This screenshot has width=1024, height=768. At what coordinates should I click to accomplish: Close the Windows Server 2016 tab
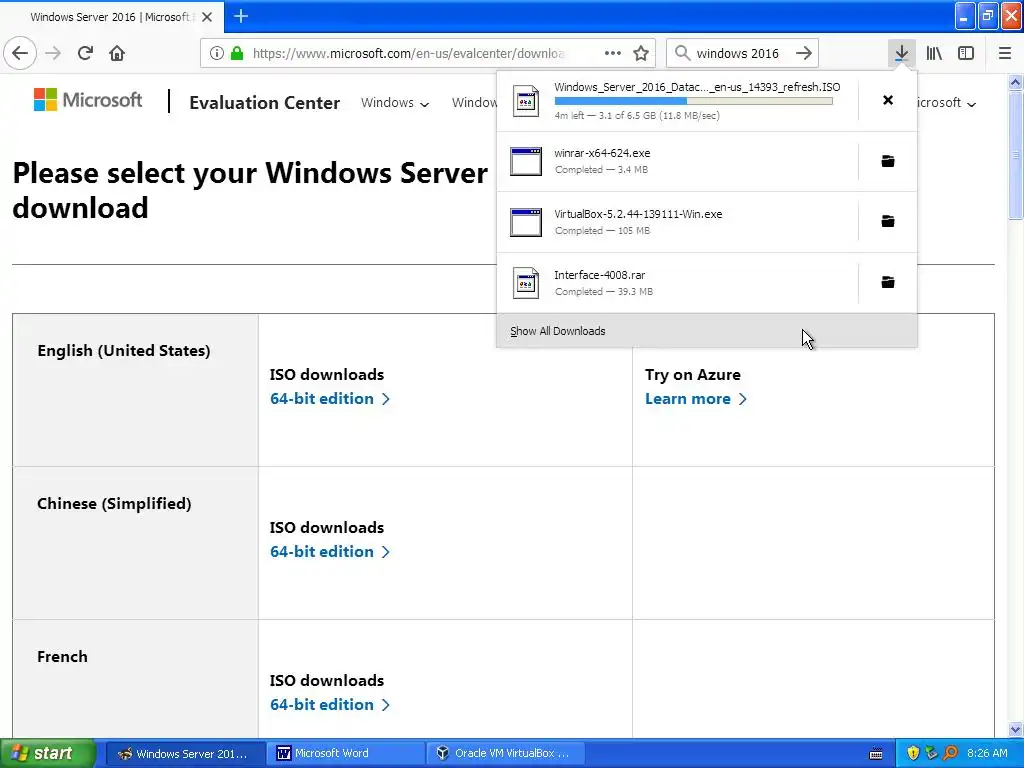click(x=207, y=17)
